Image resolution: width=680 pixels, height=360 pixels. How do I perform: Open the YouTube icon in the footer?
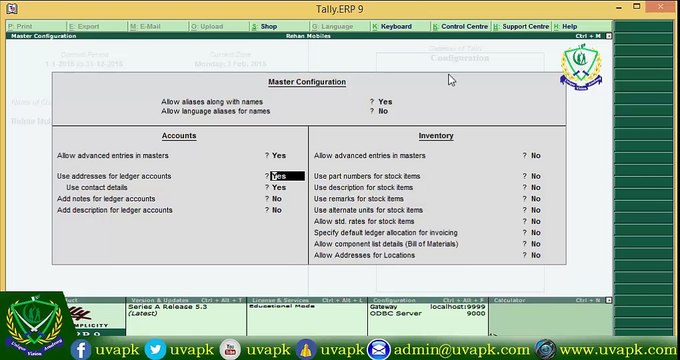(x=230, y=350)
